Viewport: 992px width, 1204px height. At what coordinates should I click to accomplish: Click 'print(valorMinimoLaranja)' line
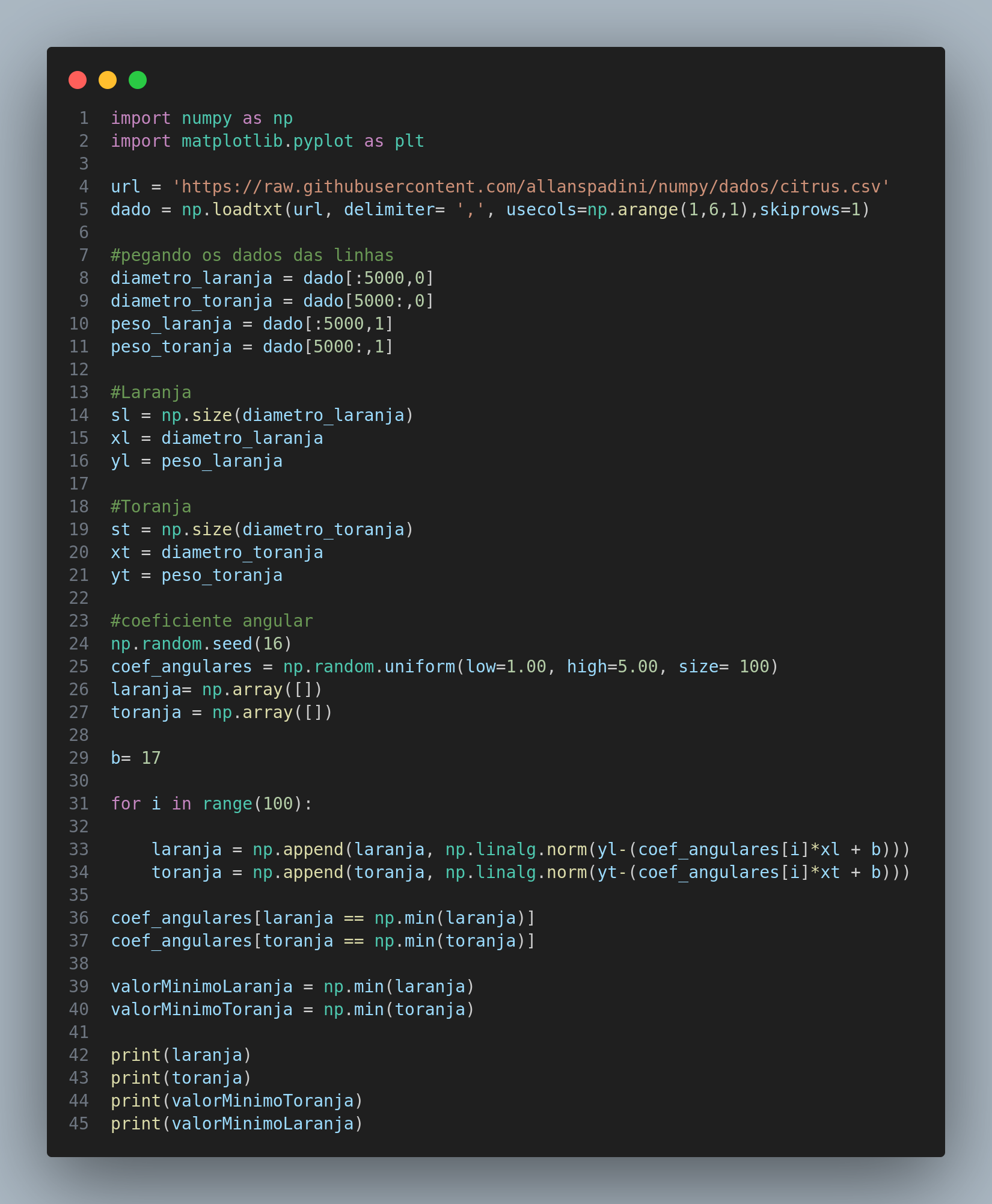[237, 1124]
